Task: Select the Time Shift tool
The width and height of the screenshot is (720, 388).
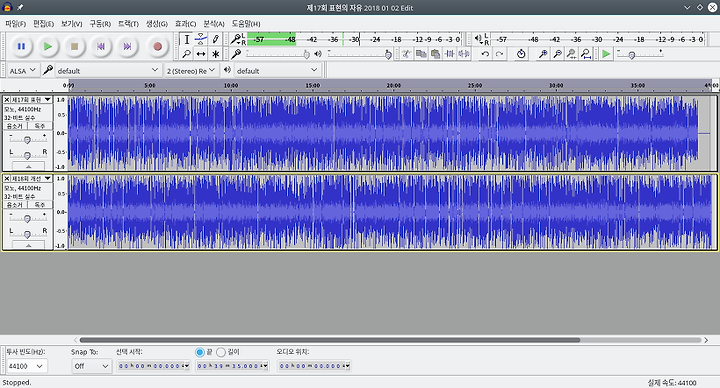Action: coord(201,54)
